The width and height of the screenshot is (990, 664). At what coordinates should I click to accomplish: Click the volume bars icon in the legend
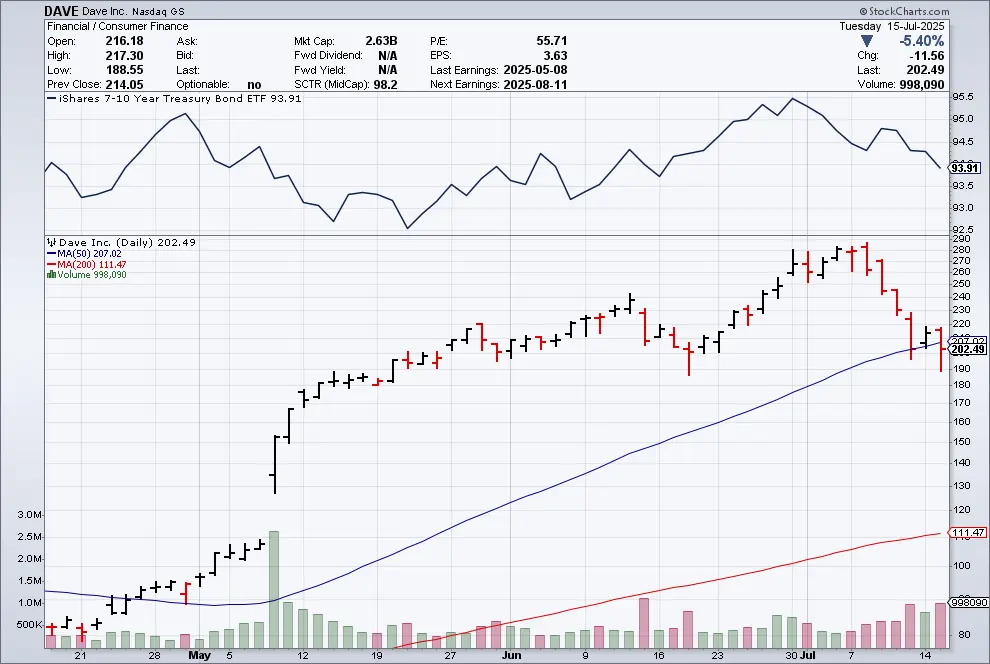coord(52,275)
